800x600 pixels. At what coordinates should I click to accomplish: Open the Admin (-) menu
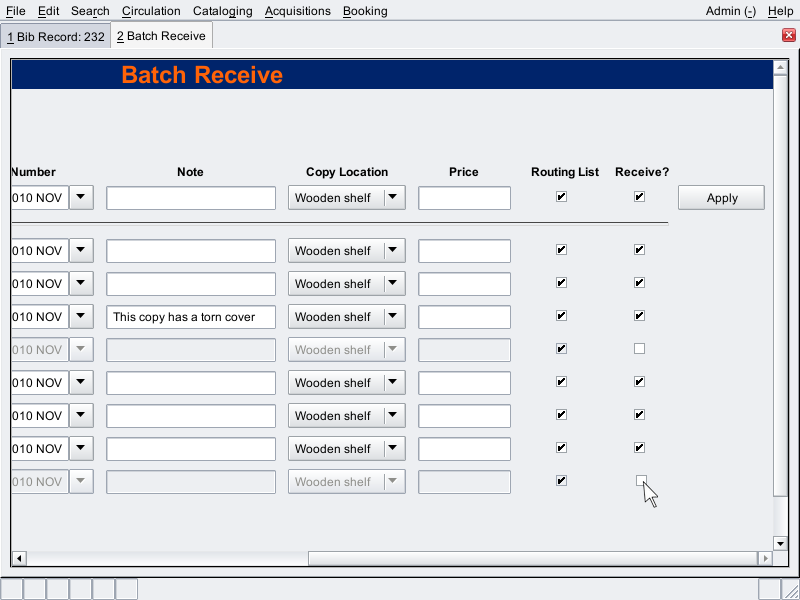[730, 11]
